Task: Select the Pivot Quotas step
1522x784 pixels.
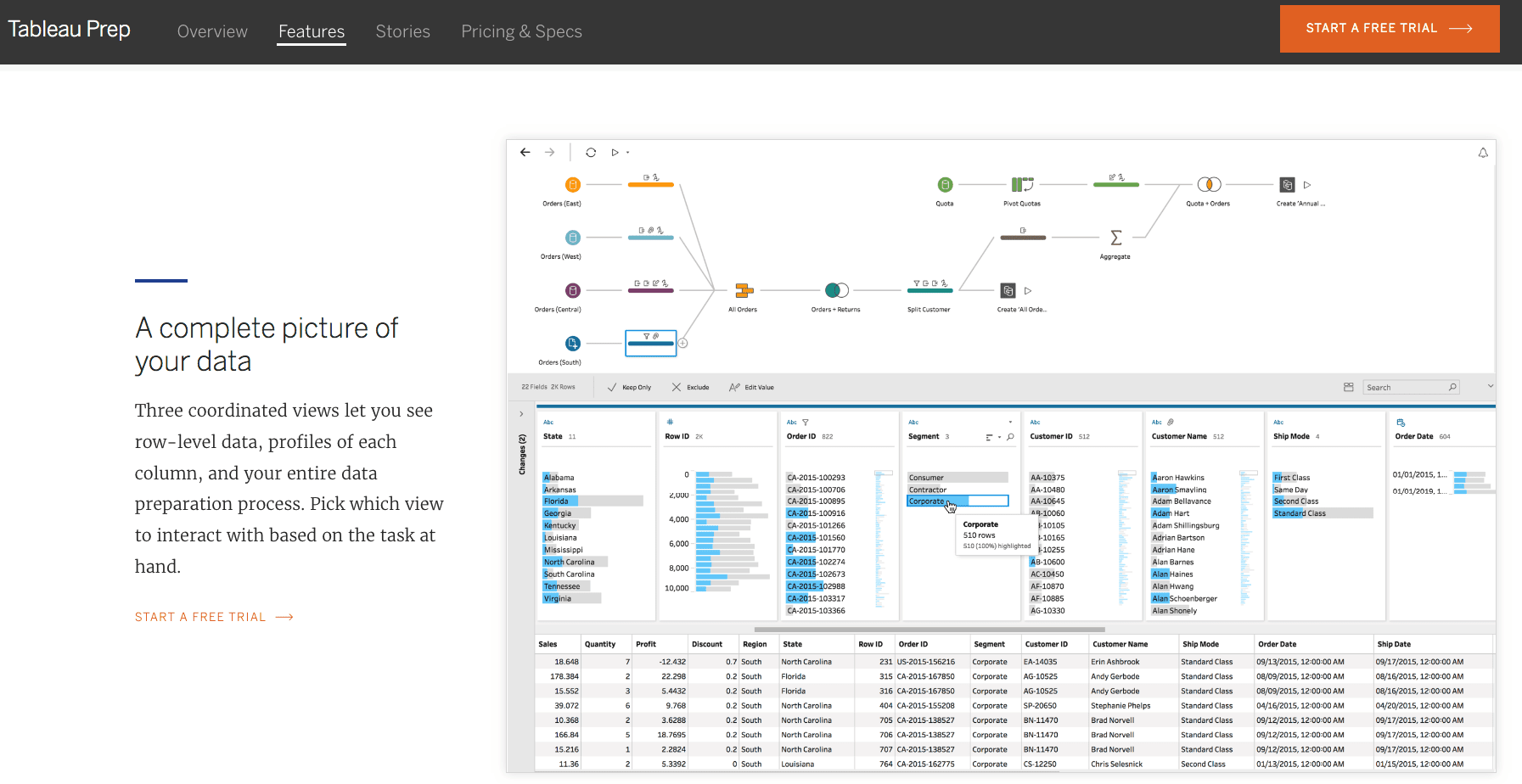Action: pyautogui.click(x=1022, y=185)
